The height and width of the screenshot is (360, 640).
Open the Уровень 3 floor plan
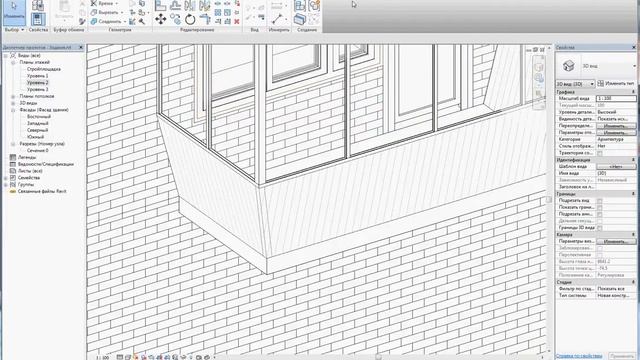coord(38,89)
